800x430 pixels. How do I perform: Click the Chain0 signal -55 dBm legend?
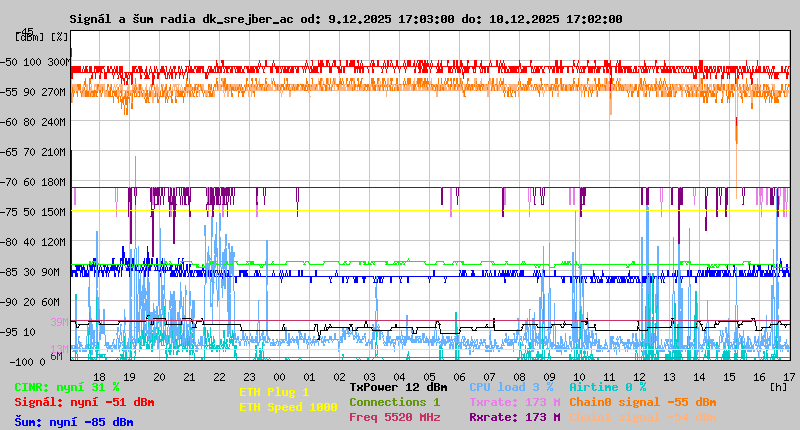pos(642,402)
